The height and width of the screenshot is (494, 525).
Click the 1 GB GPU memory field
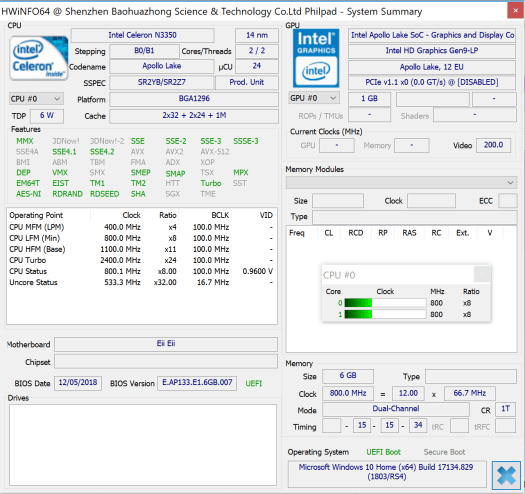tap(369, 99)
